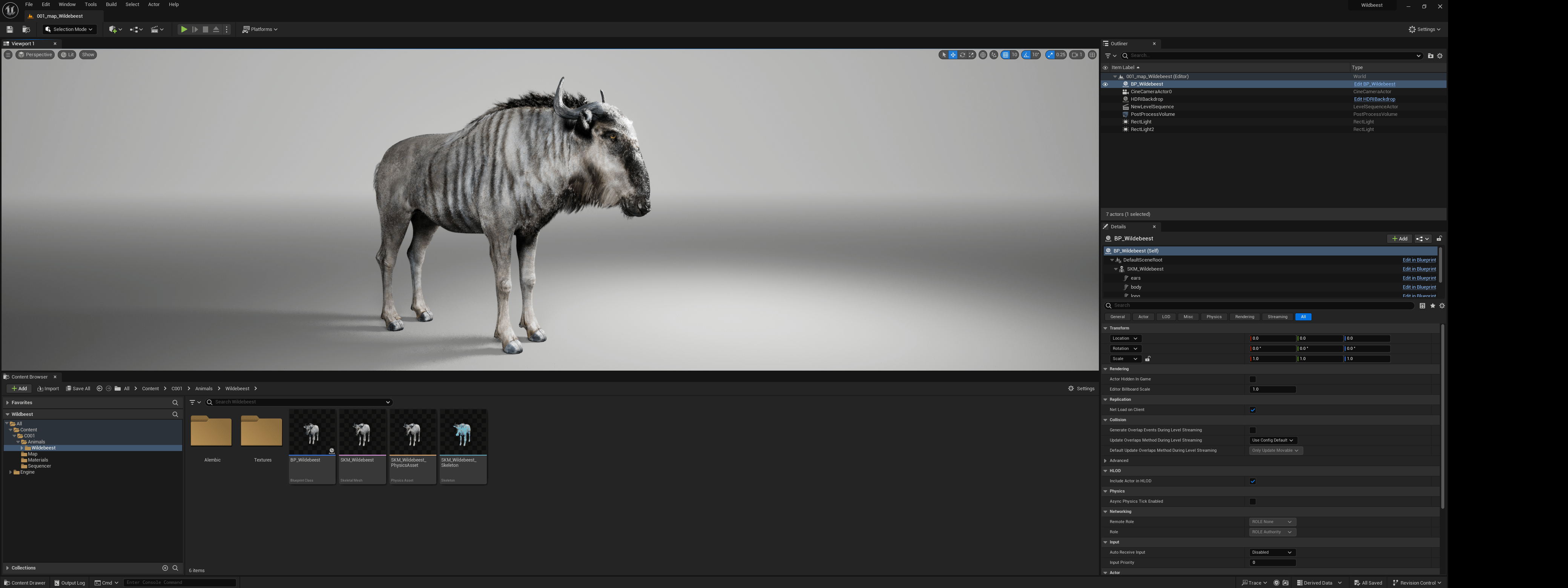This screenshot has width=1568, height=588.
Task: Open the Build menu
Action: [x=111, y=5]
